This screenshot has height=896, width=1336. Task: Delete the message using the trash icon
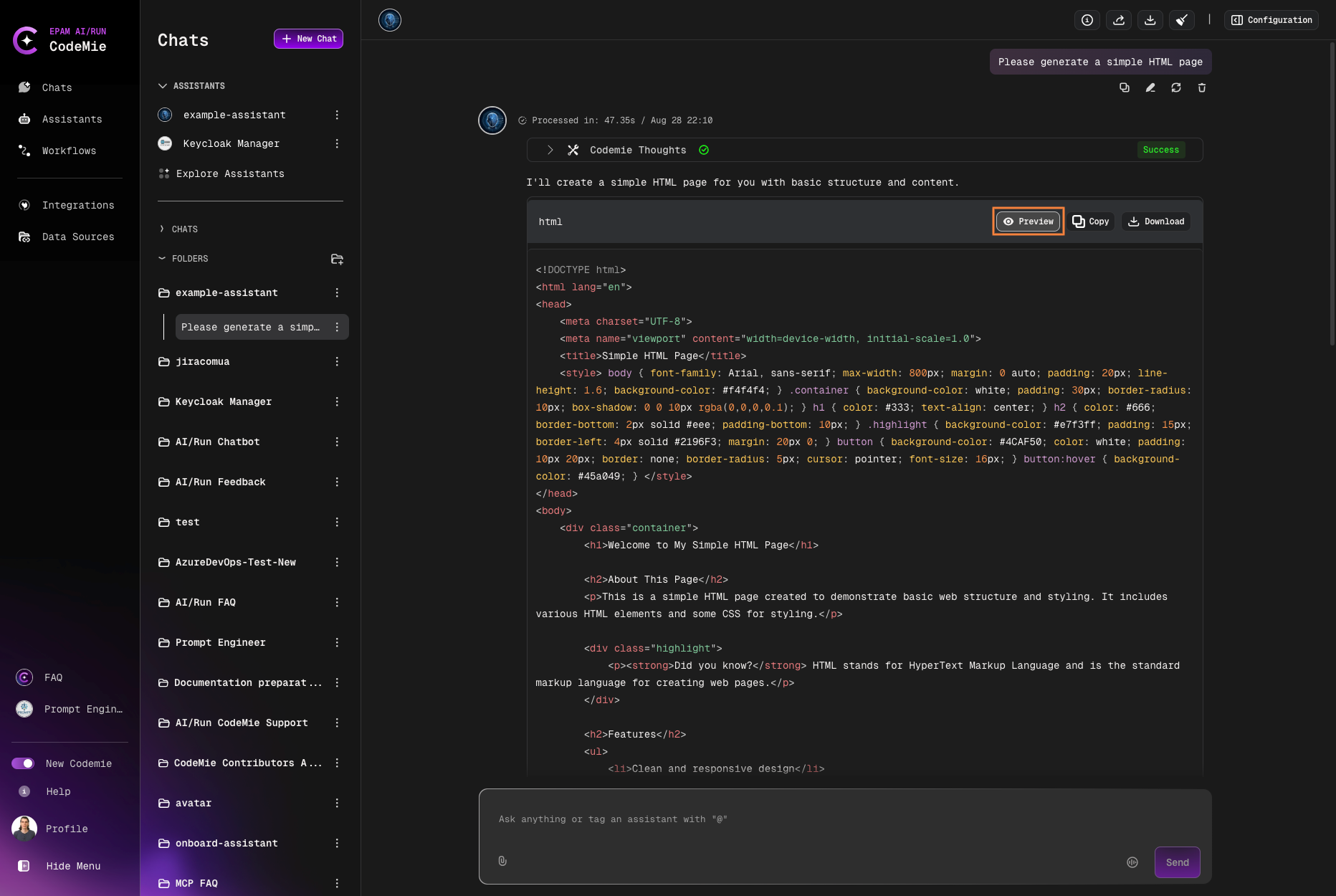tap(1202, 87)
